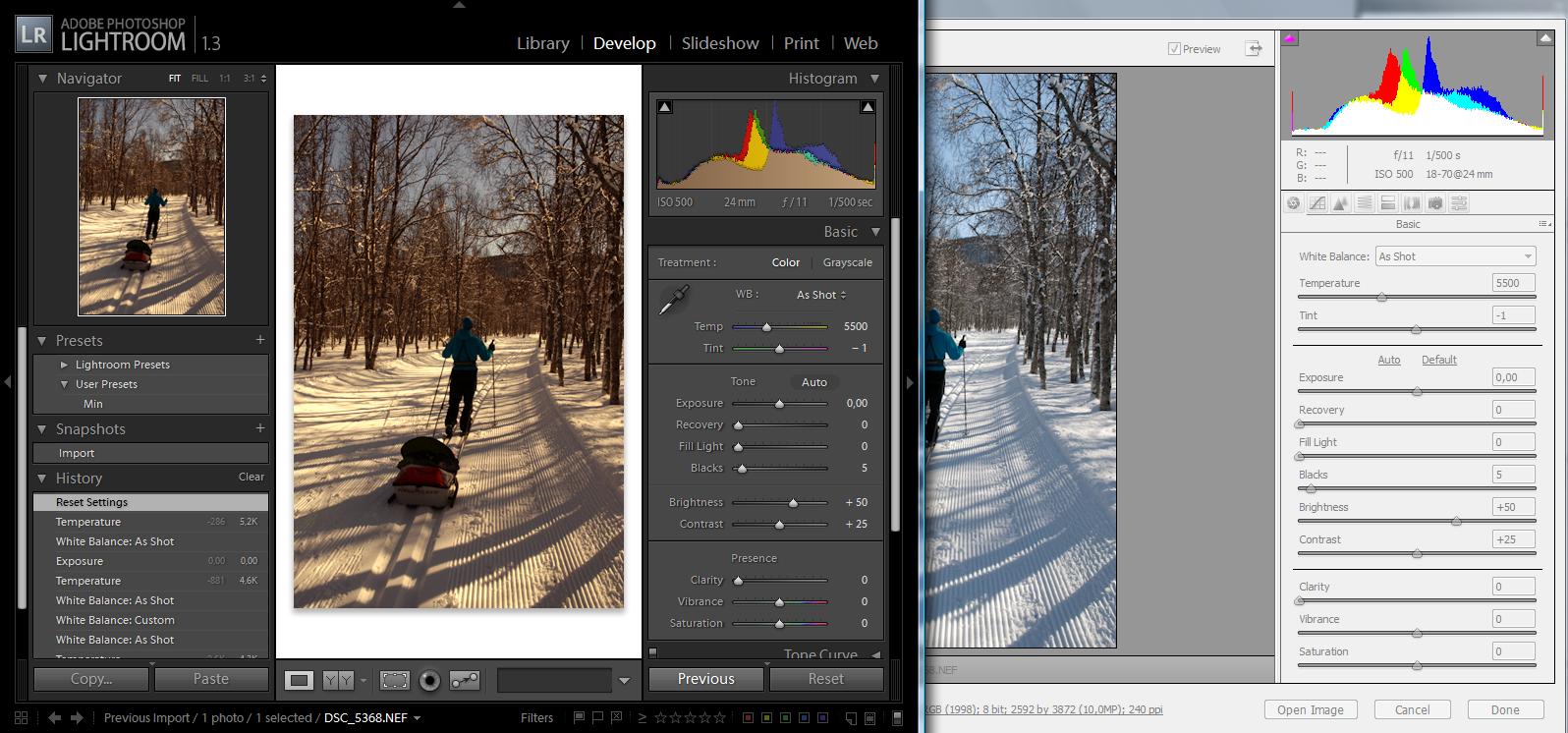This screenshot has height=733, width=1568.
Task: Toggle Before/After YY view in Lightroom toolbar
Action: click(x=338, y=680)
